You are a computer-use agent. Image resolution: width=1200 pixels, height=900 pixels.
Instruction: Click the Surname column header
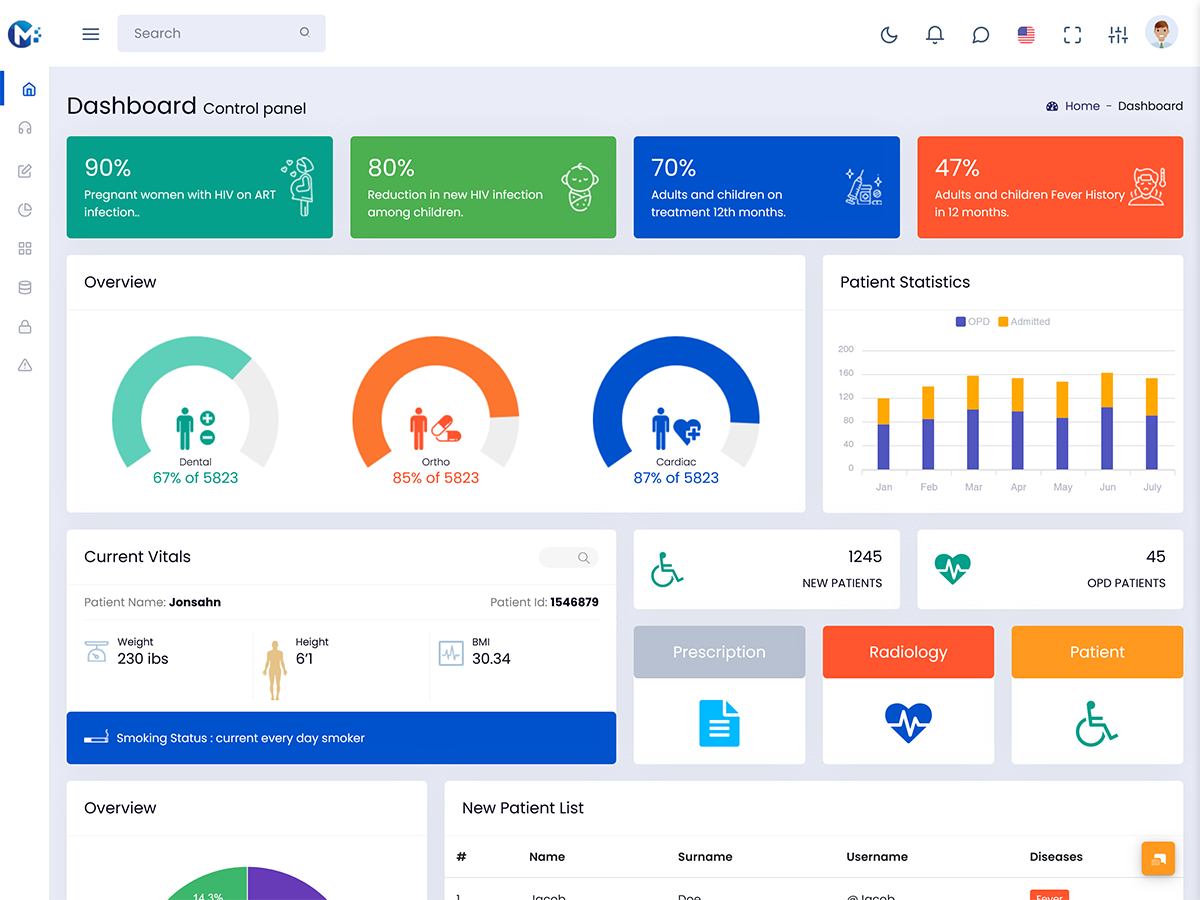click(705, 857)
